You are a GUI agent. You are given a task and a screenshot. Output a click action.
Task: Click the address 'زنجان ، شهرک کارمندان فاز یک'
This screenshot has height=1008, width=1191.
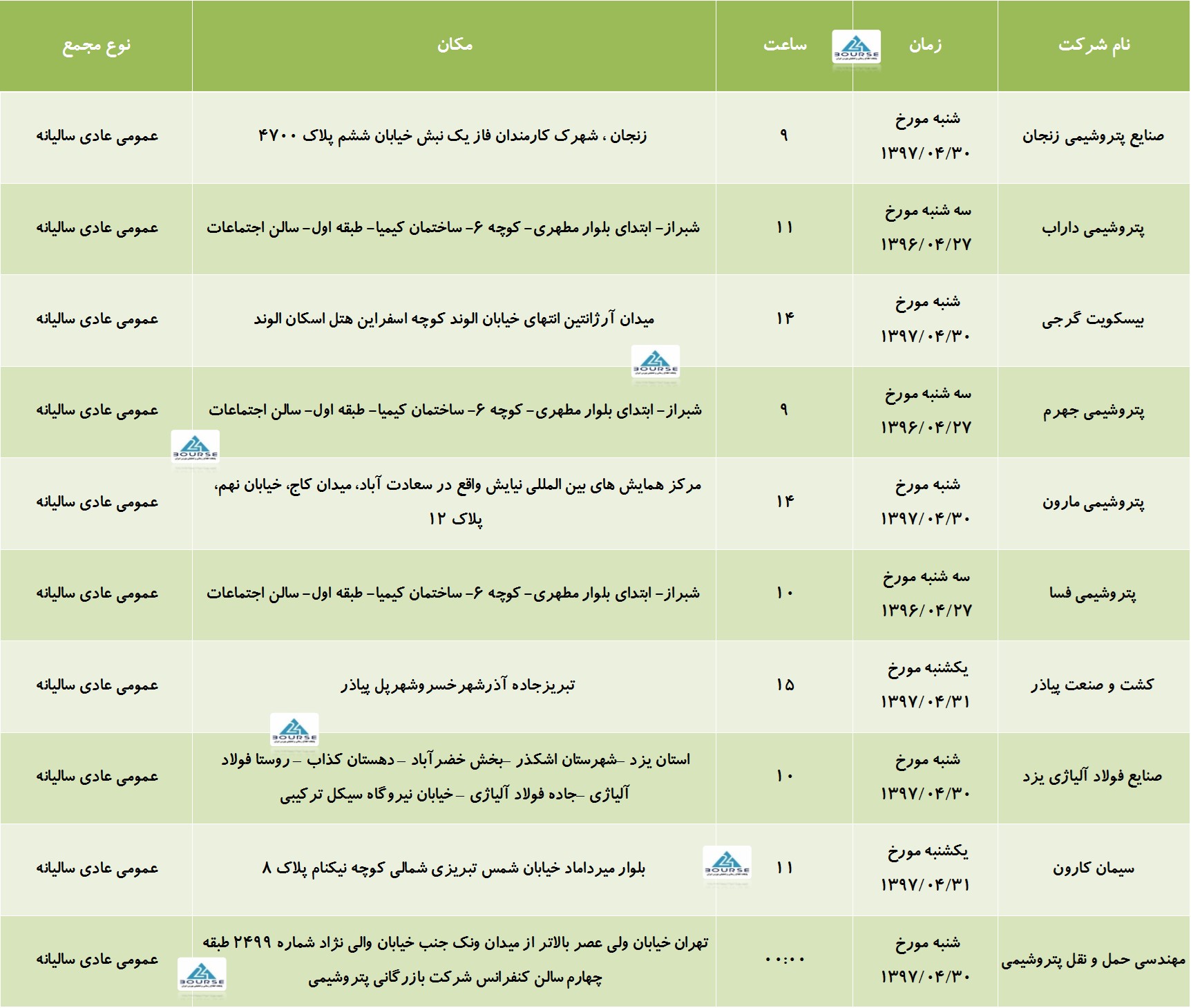(452, 136)
